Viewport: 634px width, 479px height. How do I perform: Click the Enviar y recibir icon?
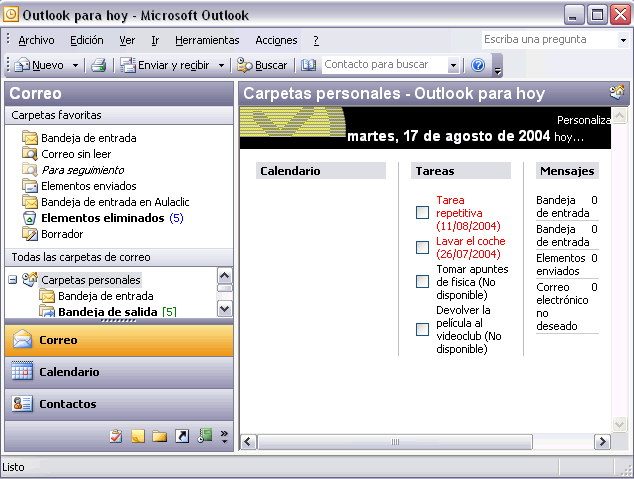(128, 65)
